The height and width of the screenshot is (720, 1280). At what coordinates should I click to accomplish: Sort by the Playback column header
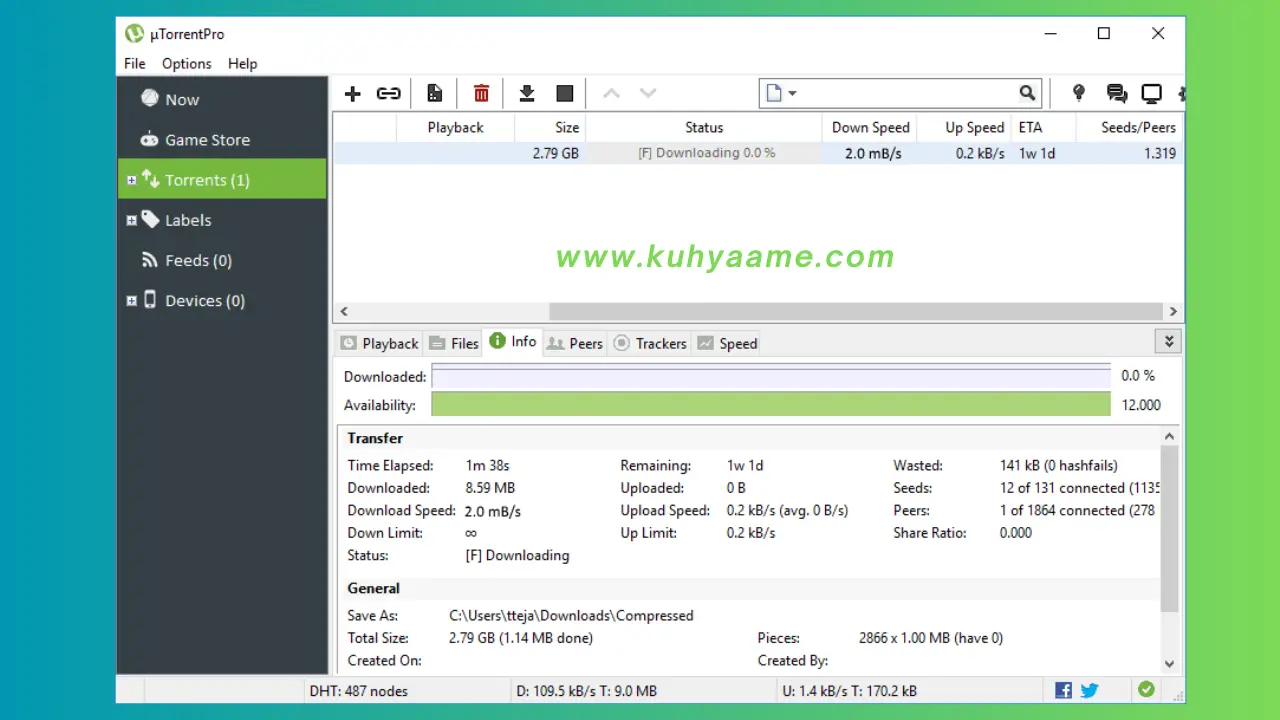(x=455, y=127)
